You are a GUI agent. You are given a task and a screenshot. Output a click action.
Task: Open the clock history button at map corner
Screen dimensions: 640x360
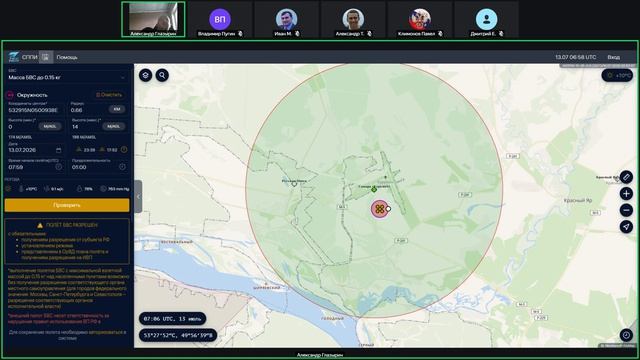[x=626, y=335]
